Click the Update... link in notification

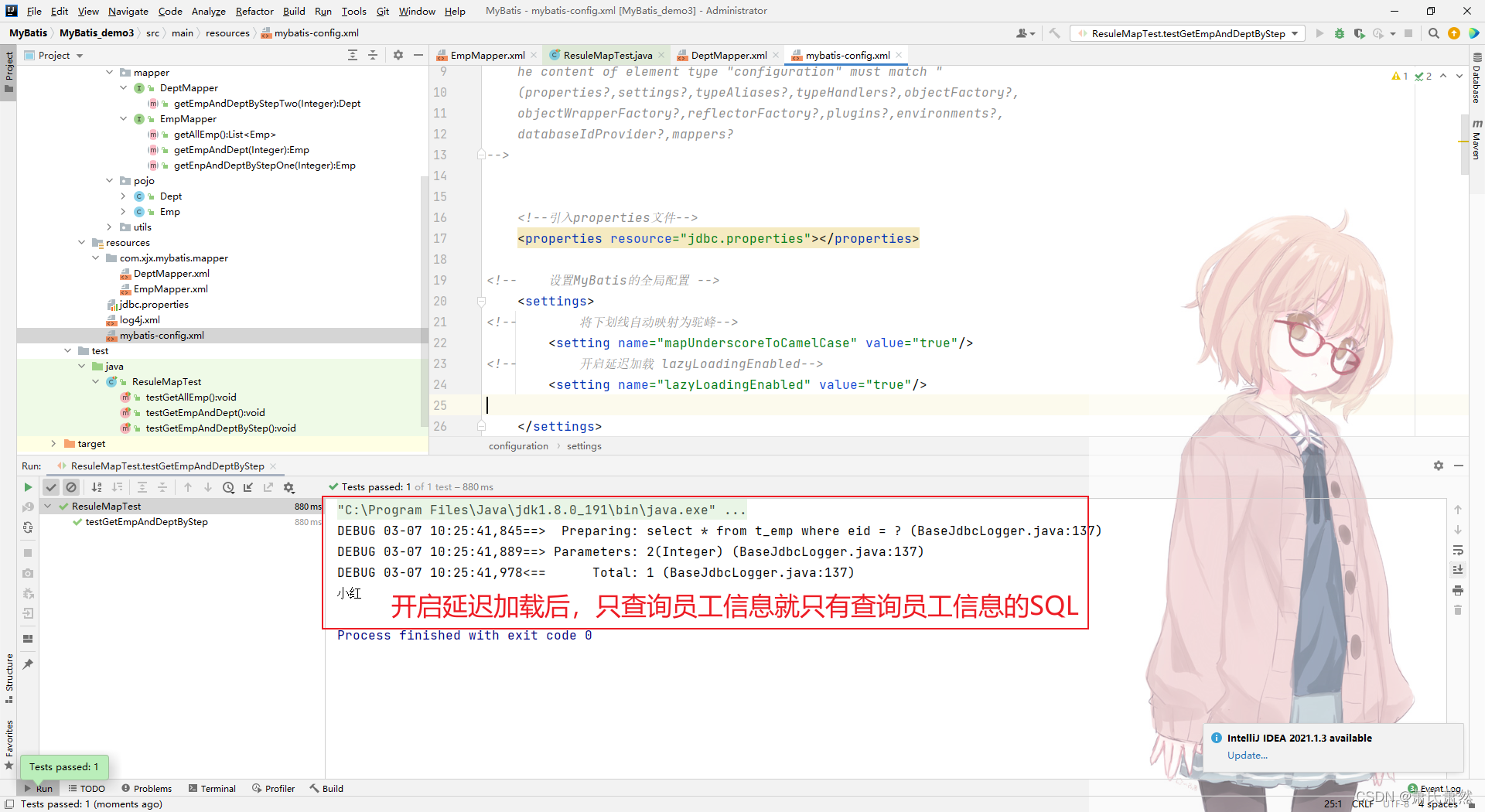point(1247,756)
